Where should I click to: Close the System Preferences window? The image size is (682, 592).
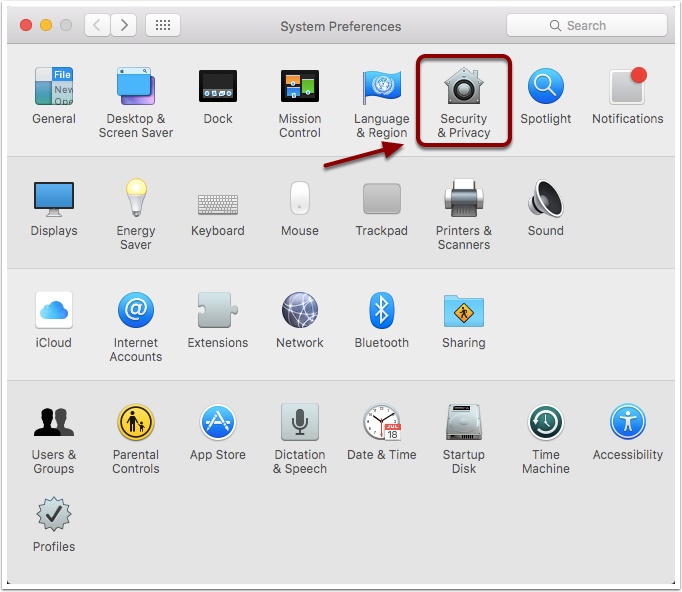click(x=26, y=25)
